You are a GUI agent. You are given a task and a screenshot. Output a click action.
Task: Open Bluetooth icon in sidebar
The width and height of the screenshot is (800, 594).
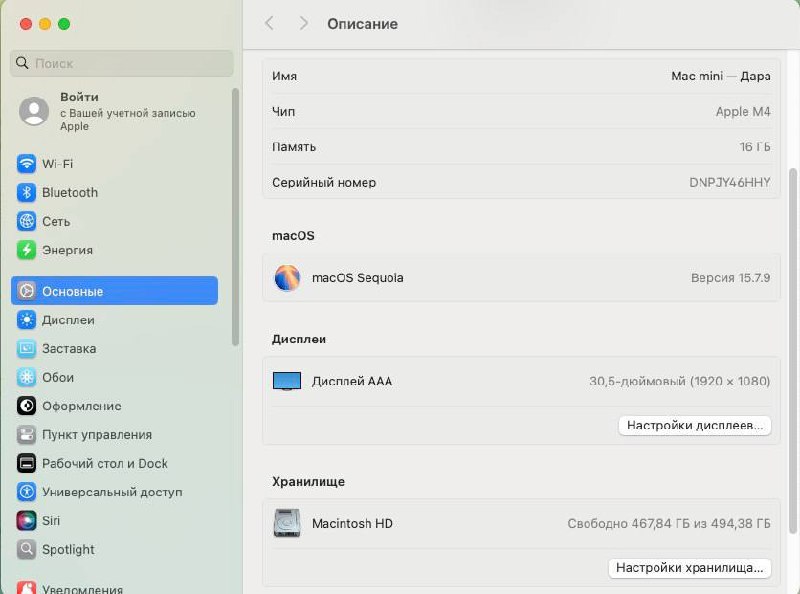[x=26, y=192]
